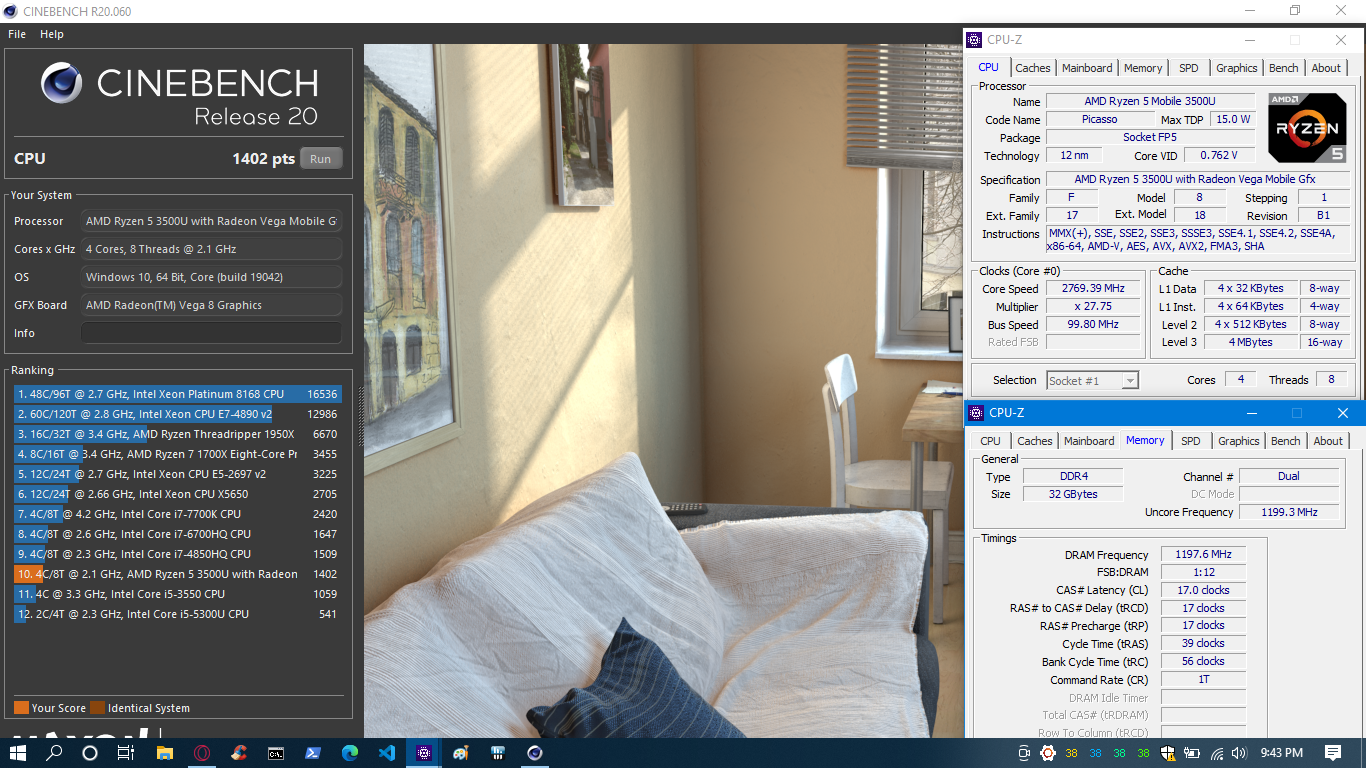The image size is (1366, 768).
Task: Switch to Bench tab in lower CPU-Z
Action: pyautogui.click(x=1286, y=441)
